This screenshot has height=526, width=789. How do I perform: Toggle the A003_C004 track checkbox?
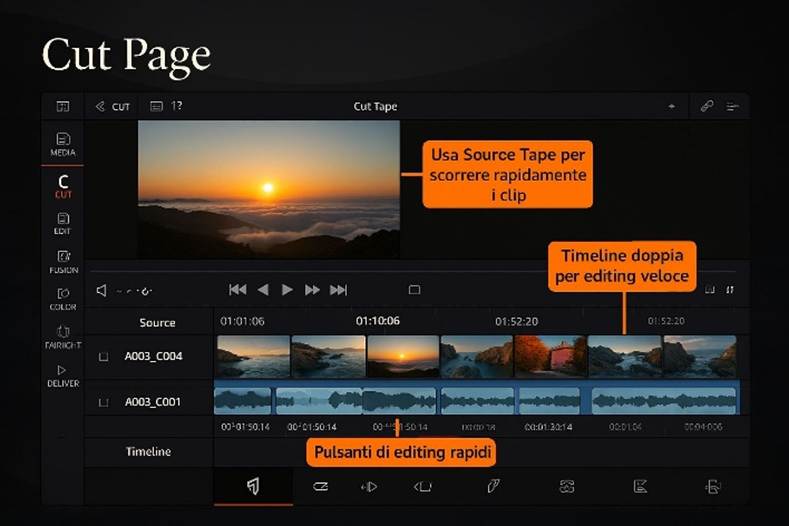click(x=103, y=356)
